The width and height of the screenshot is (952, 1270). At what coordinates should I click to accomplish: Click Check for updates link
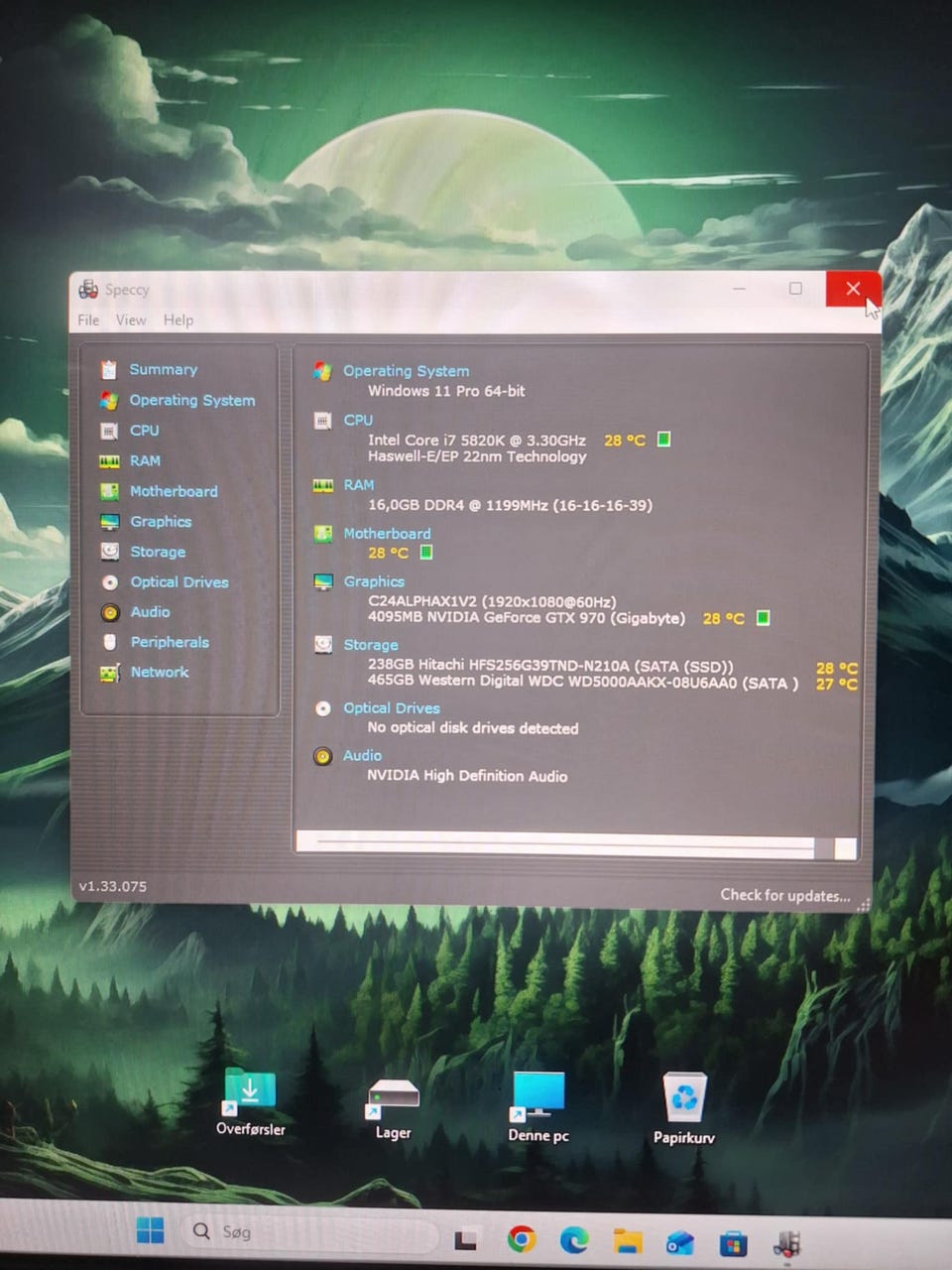pos(785,895)
